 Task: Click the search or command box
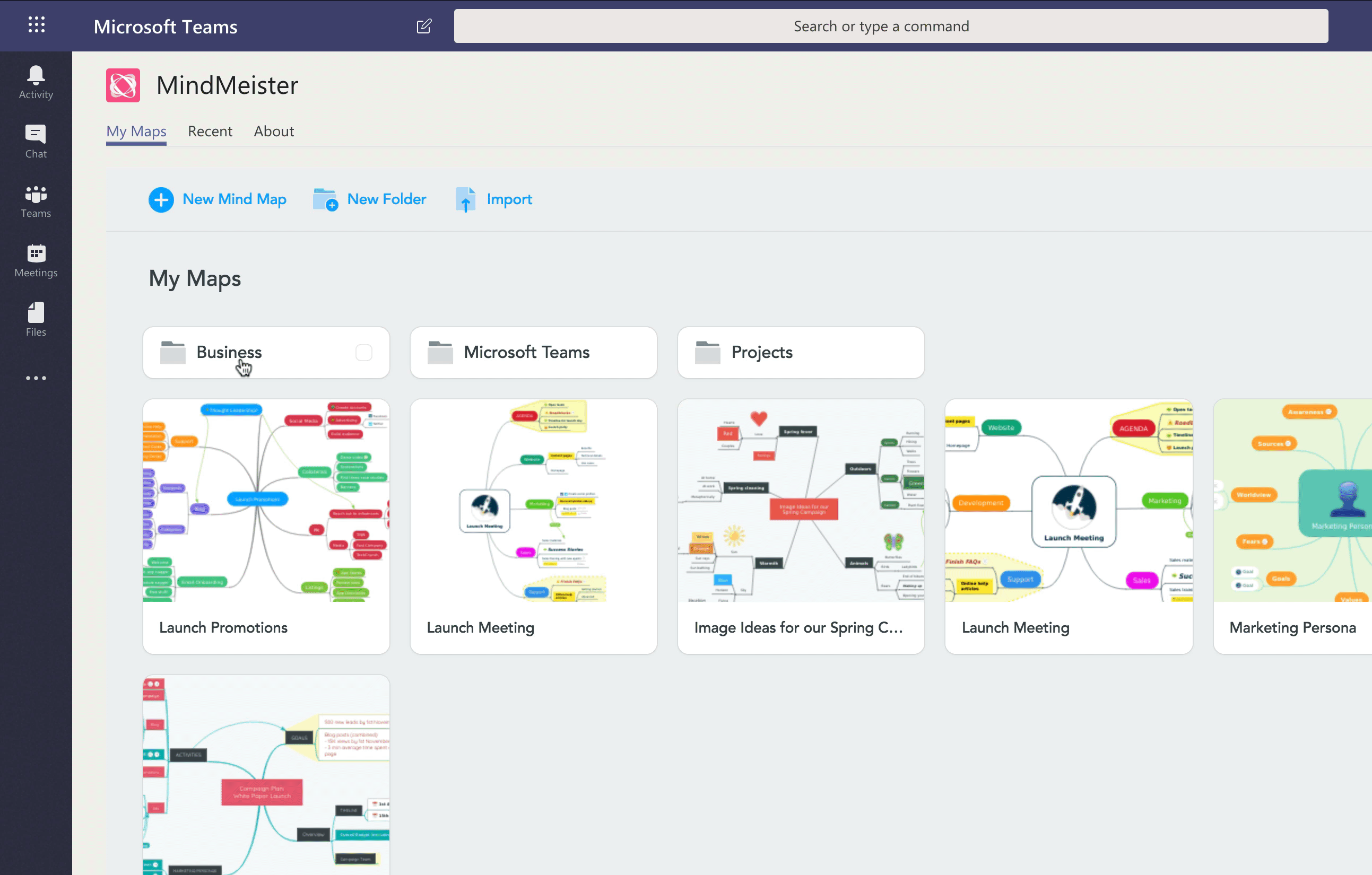pyautogui.click(x=891, y=26)
